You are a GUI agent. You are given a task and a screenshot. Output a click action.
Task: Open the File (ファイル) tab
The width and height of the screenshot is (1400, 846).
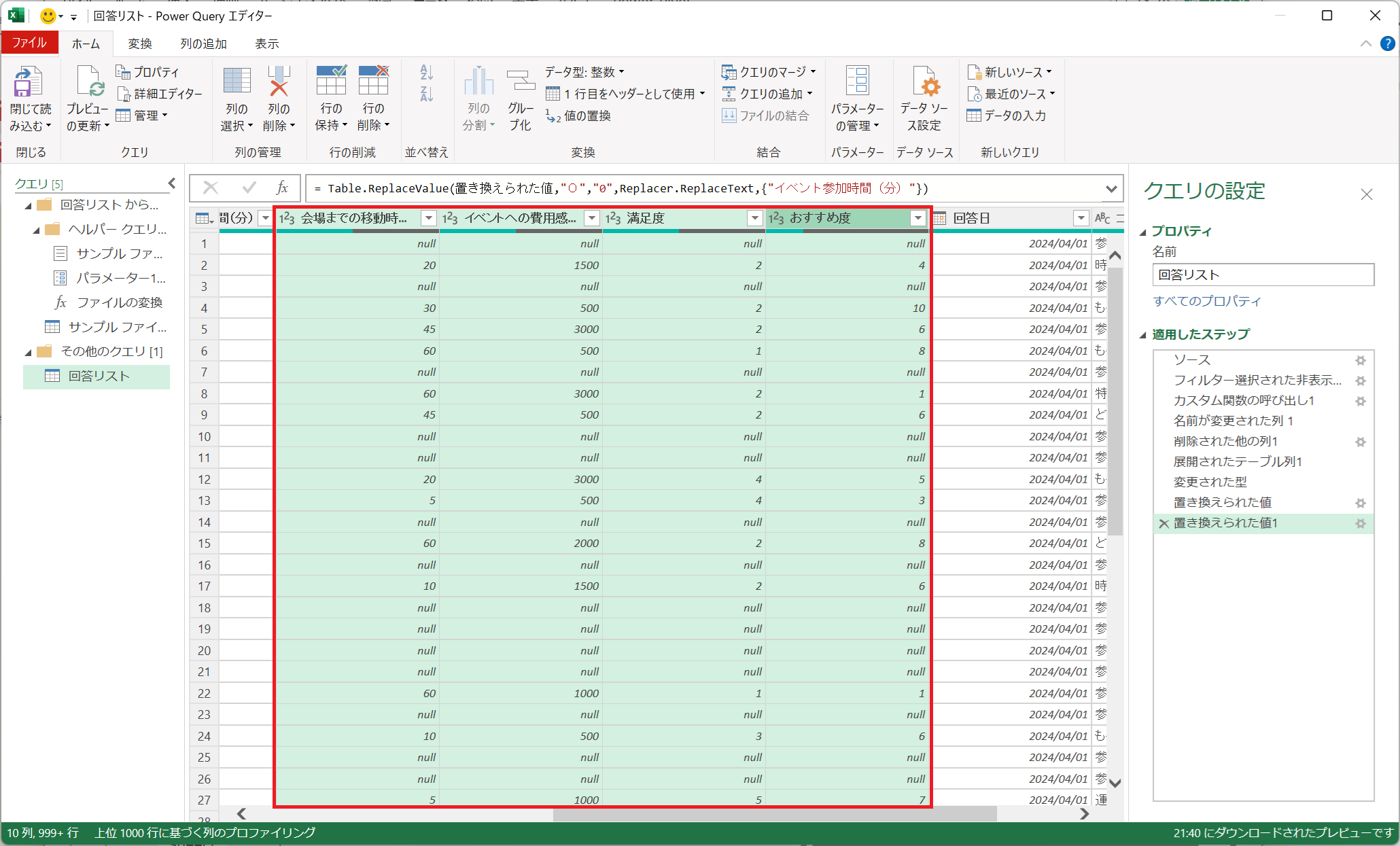(x=29, y=43)
